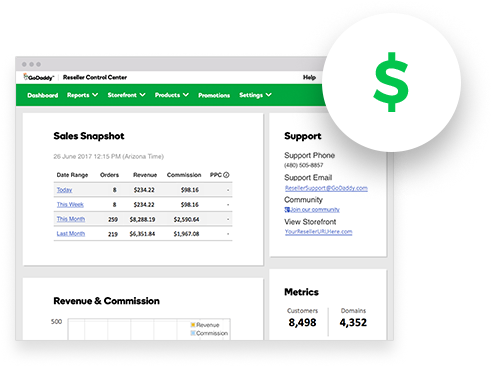Click the Help link in header
This screenshot has width=491, height=366.
click(x=309, y=77)
